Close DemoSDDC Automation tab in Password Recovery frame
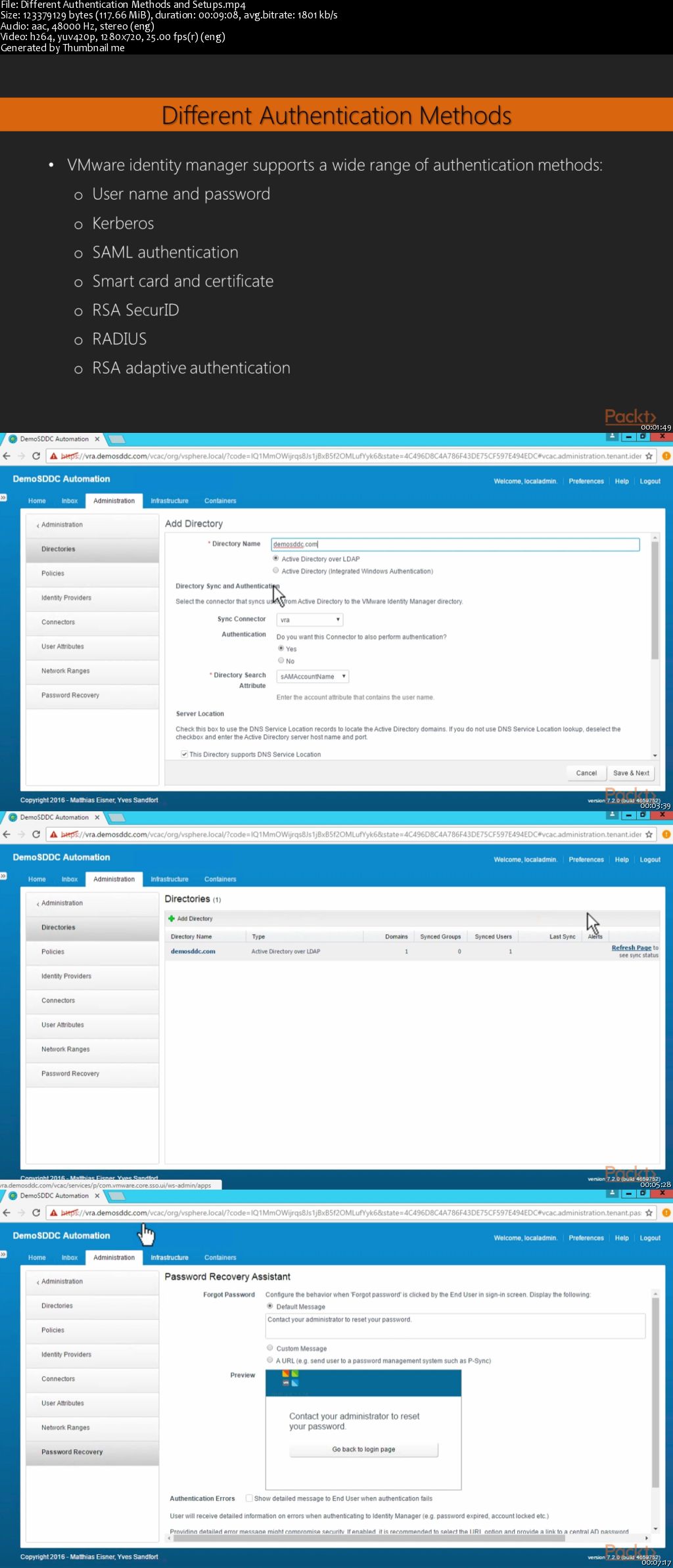Viewport: 673px width, 1568px height. tap(97, 1196)
